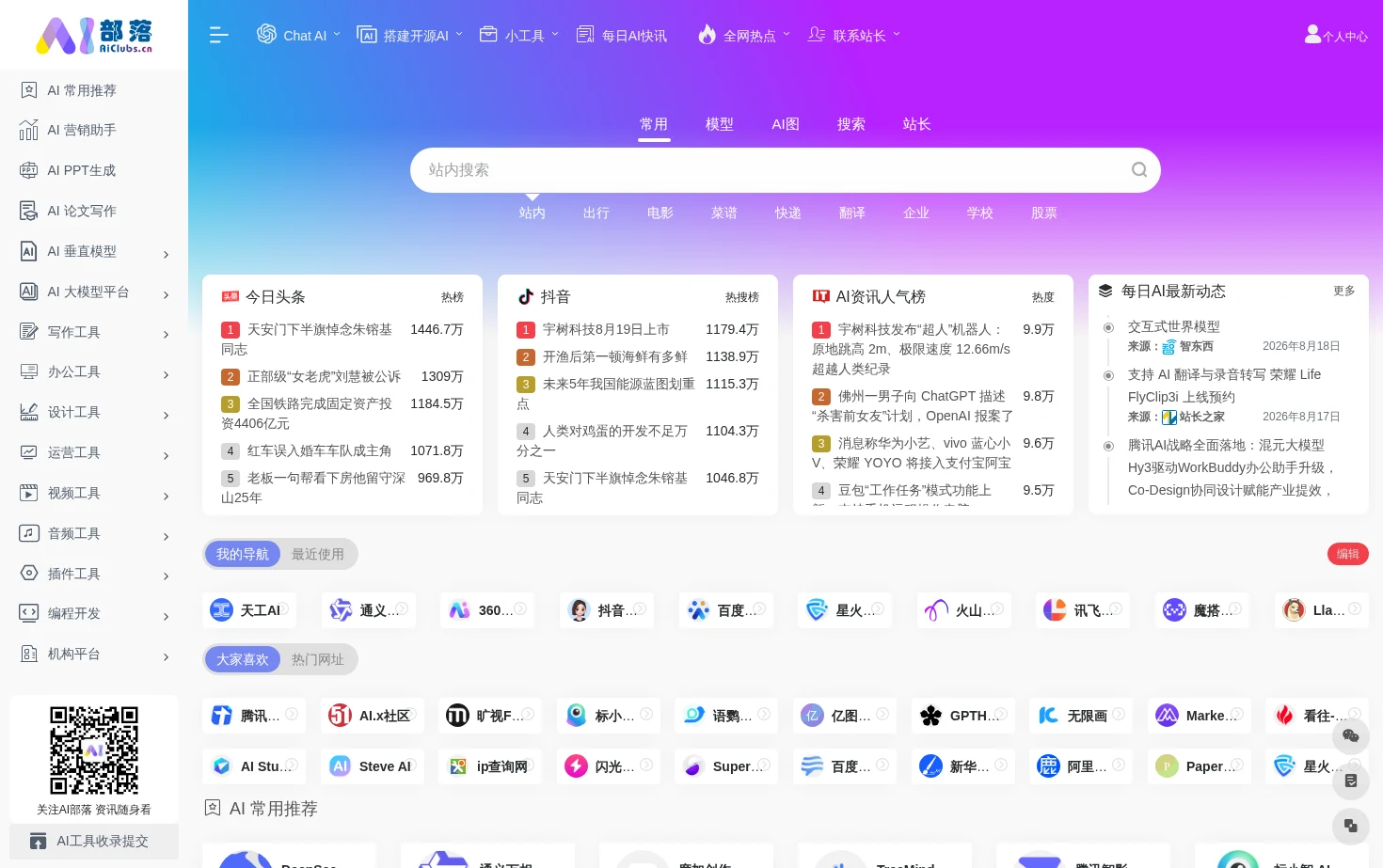1383x868 pixels.
Task: Click the floating document note button
Action: tap(1351, 781)
